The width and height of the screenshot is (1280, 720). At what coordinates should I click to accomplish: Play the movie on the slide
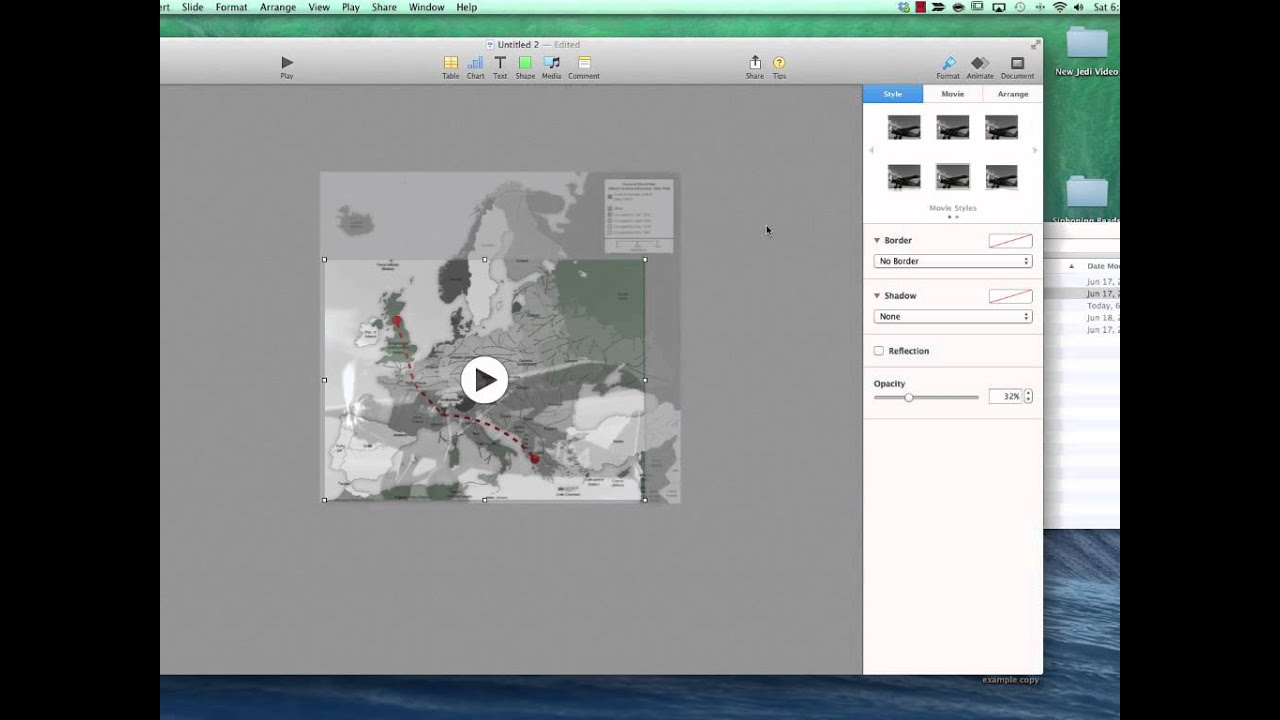click(484, 380)
